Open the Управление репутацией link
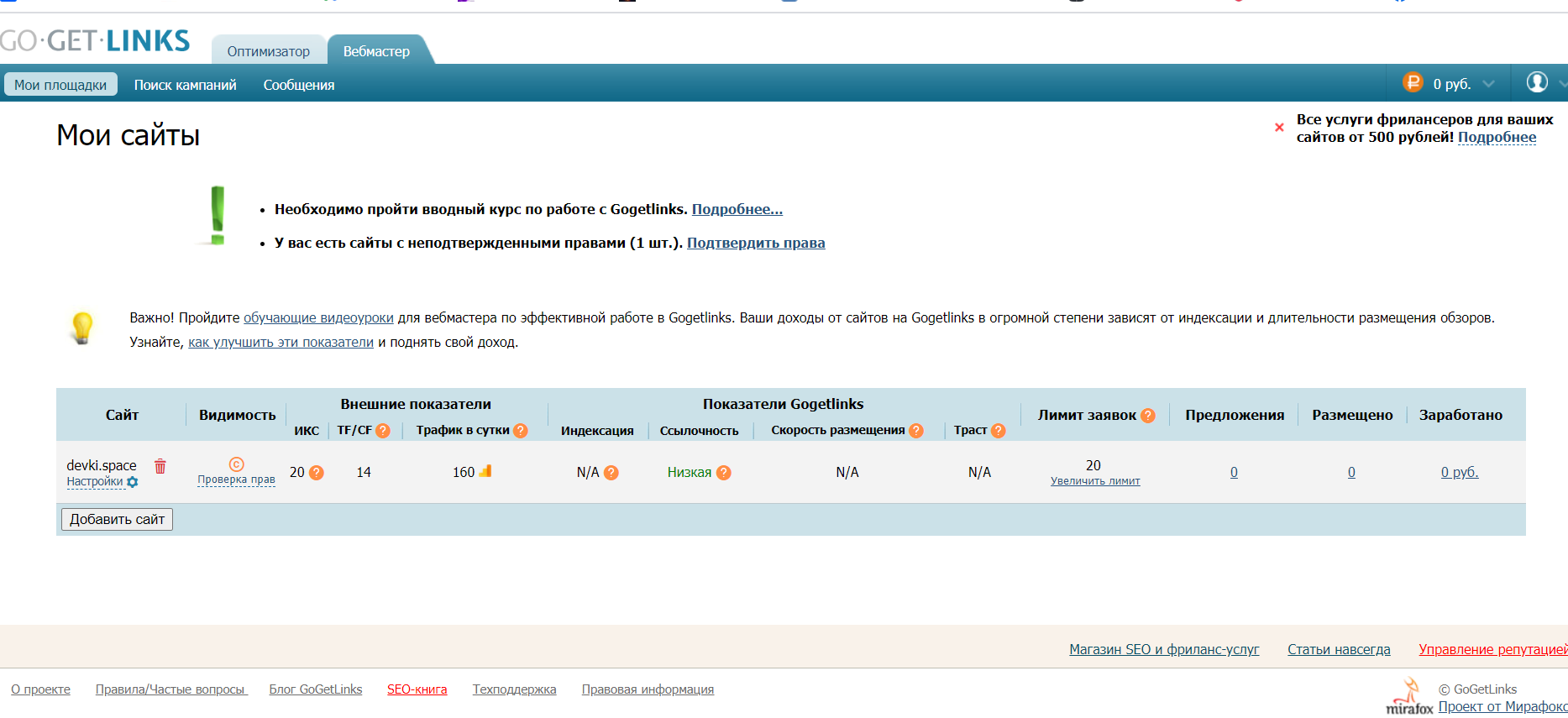Viewport: 1568px width, 718px height. coord(1493,649)
